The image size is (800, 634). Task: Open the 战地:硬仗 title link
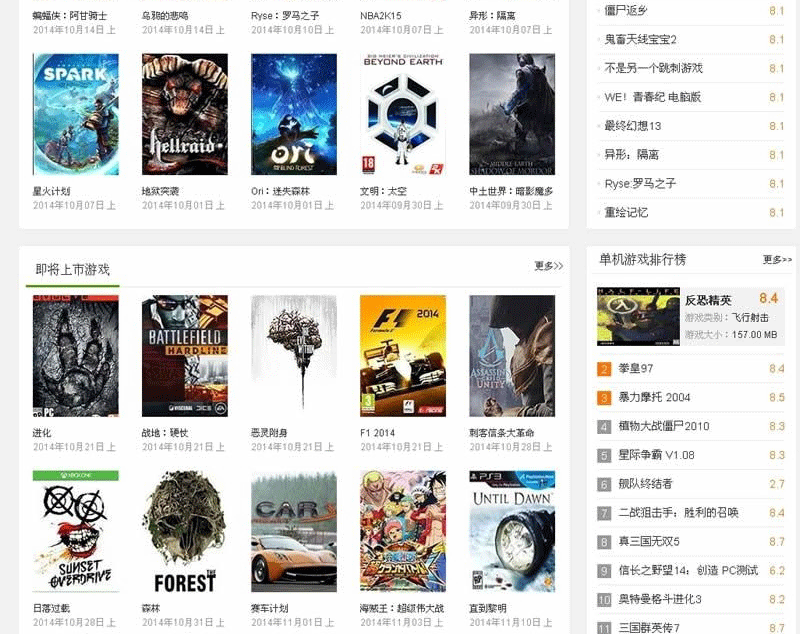(165, 433)
